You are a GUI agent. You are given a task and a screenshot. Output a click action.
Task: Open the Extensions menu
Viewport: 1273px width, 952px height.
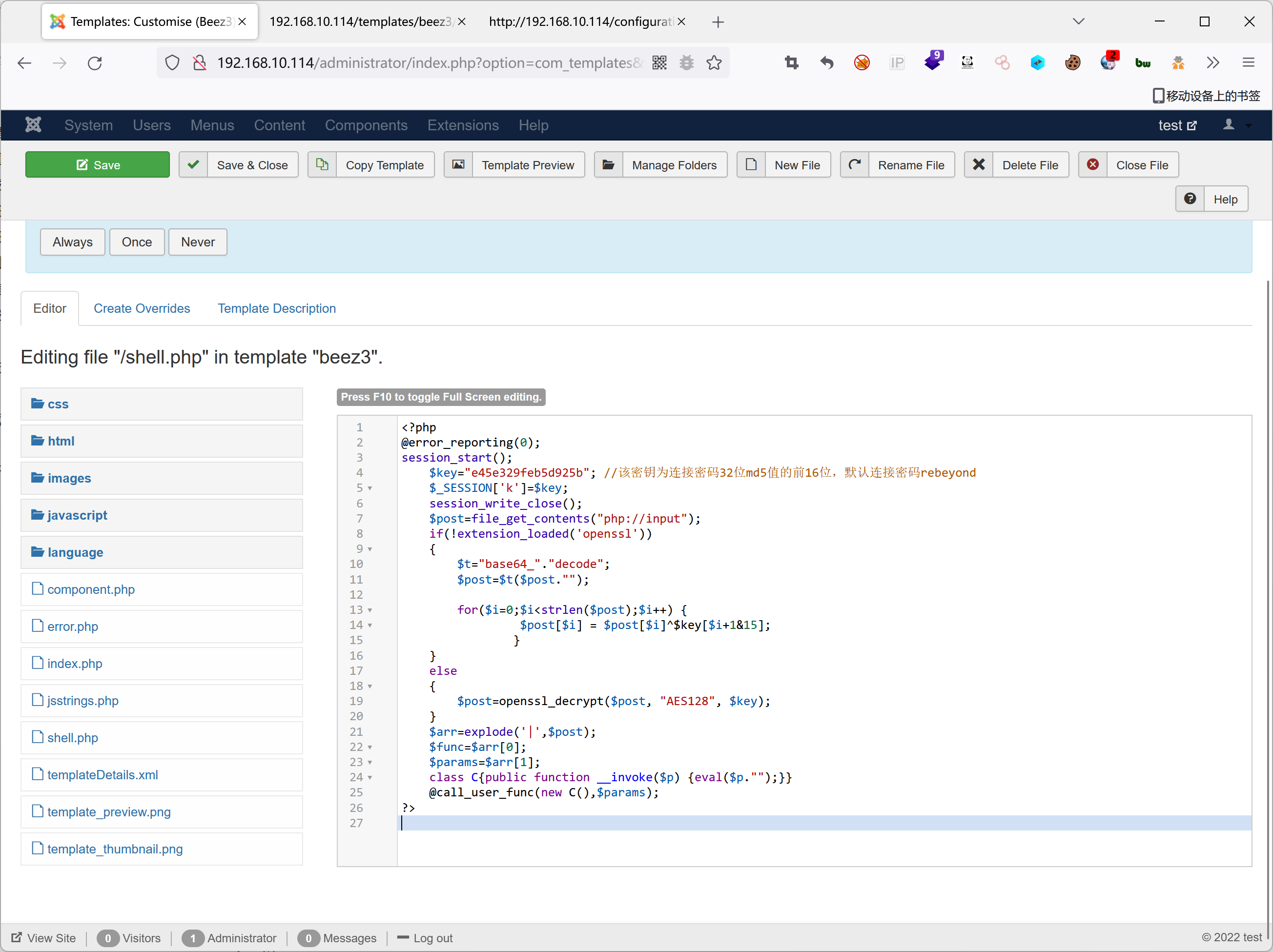[x=463, y=125]
